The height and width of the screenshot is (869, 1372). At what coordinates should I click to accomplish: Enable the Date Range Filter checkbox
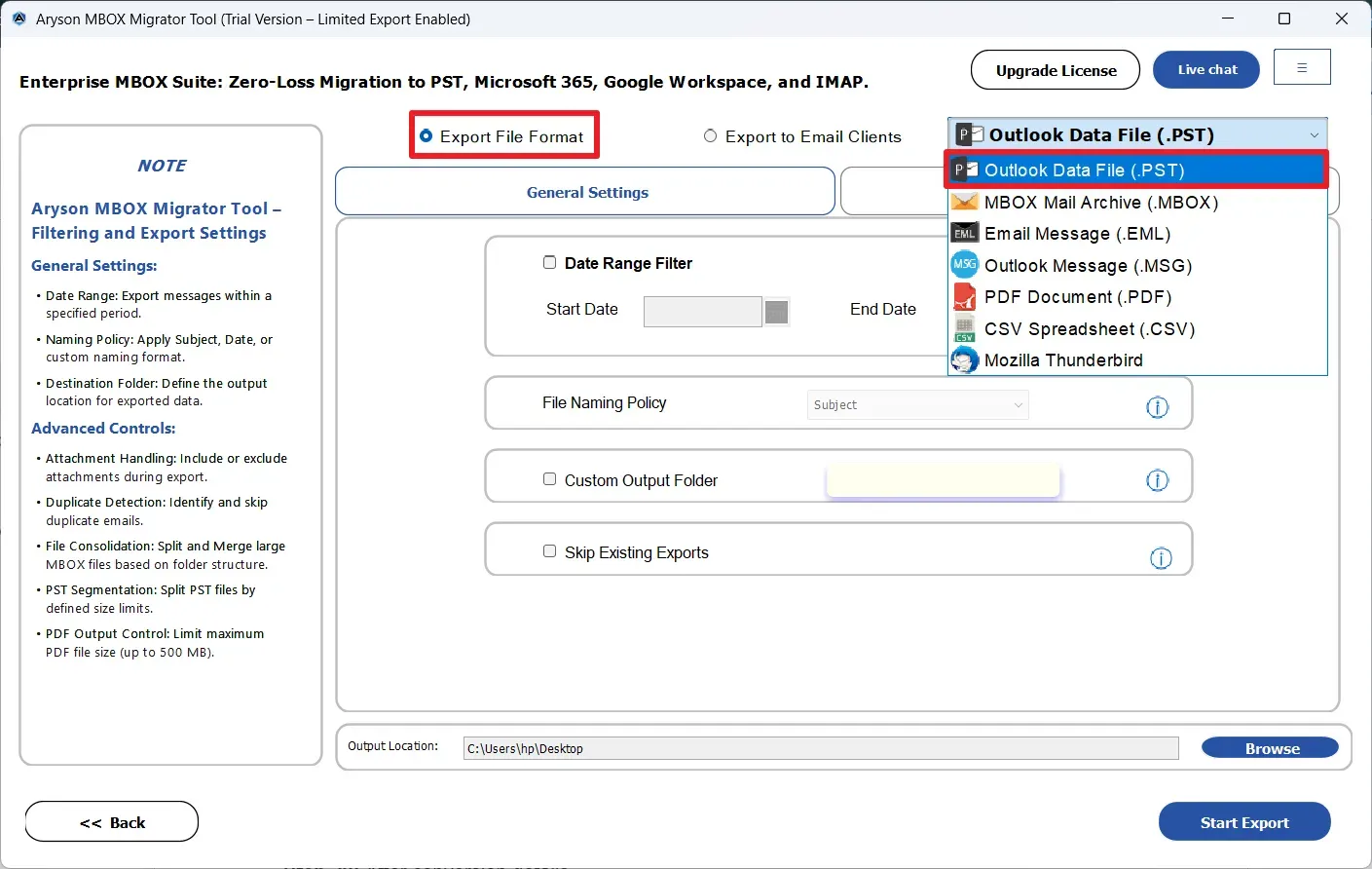point(549,262)
